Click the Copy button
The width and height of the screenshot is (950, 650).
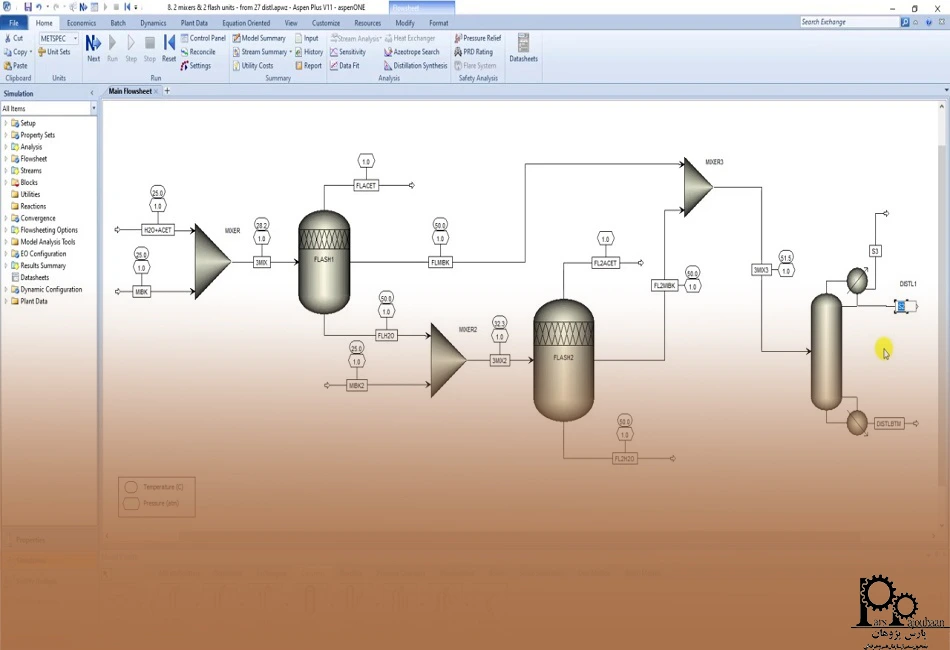click(18, 51)
